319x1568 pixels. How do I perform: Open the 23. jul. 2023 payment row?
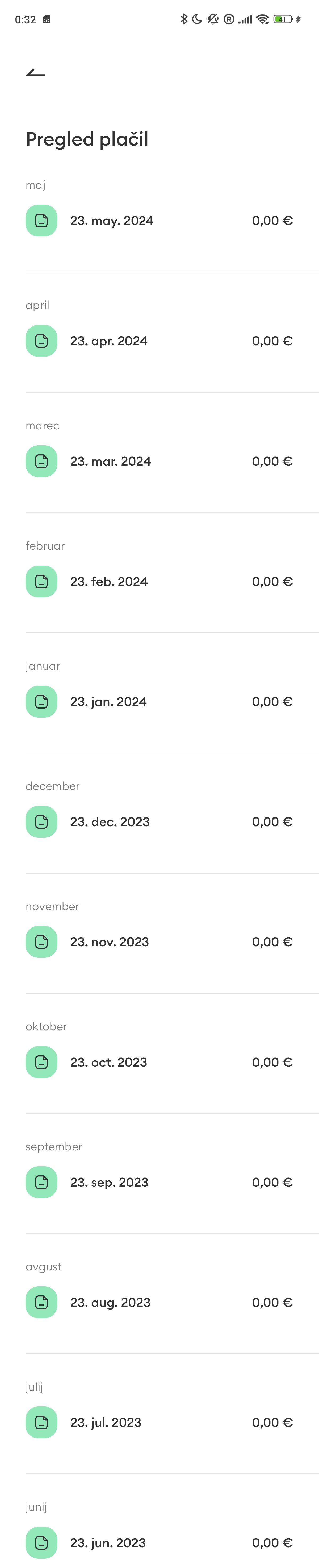[159, 1422]
